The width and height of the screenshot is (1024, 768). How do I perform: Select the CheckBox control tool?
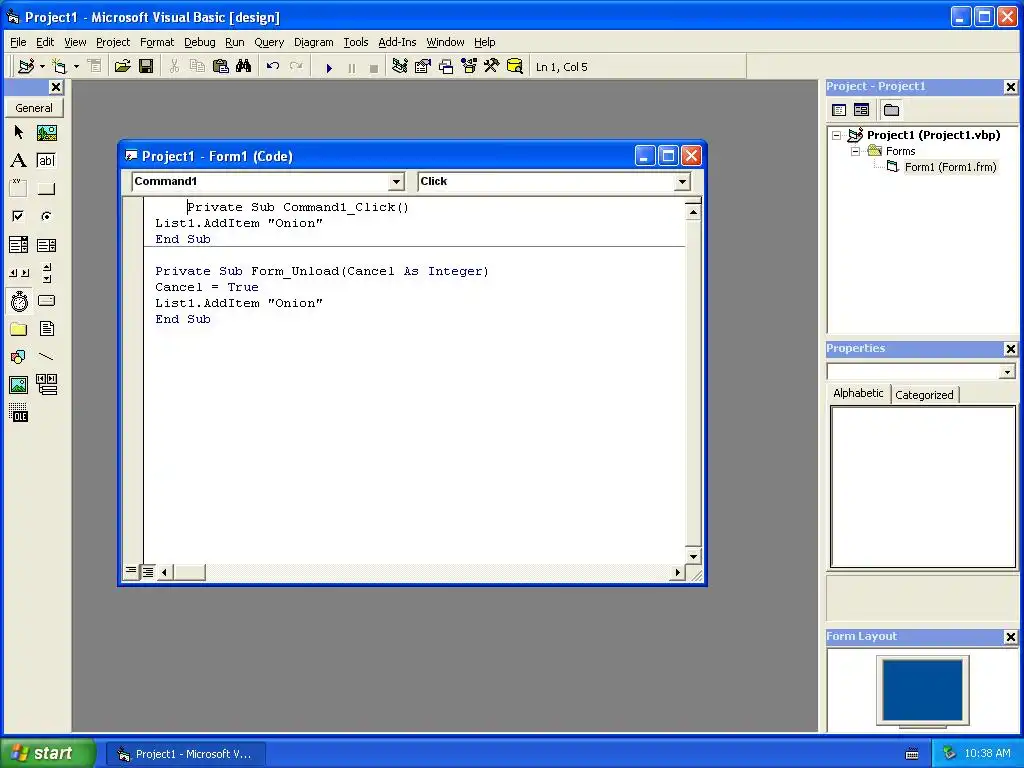[18, 216]
